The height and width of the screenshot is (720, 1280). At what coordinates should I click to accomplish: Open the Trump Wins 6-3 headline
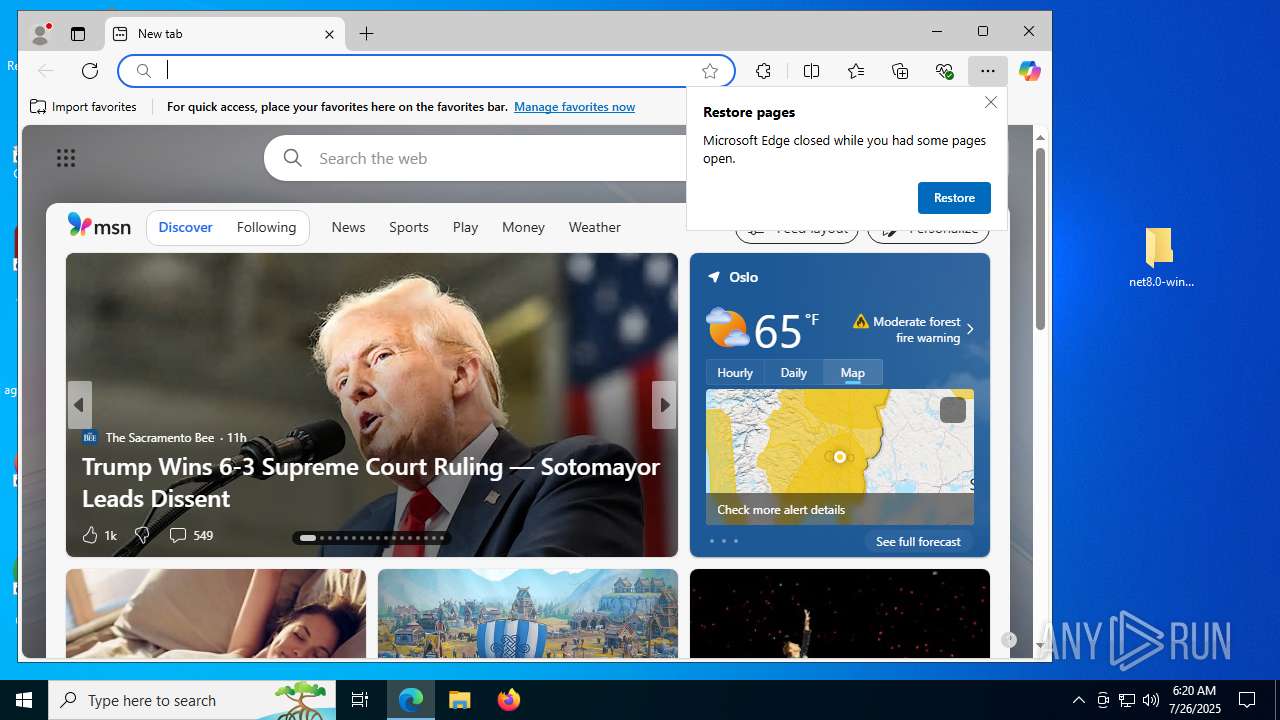click(x=371, y=482)
